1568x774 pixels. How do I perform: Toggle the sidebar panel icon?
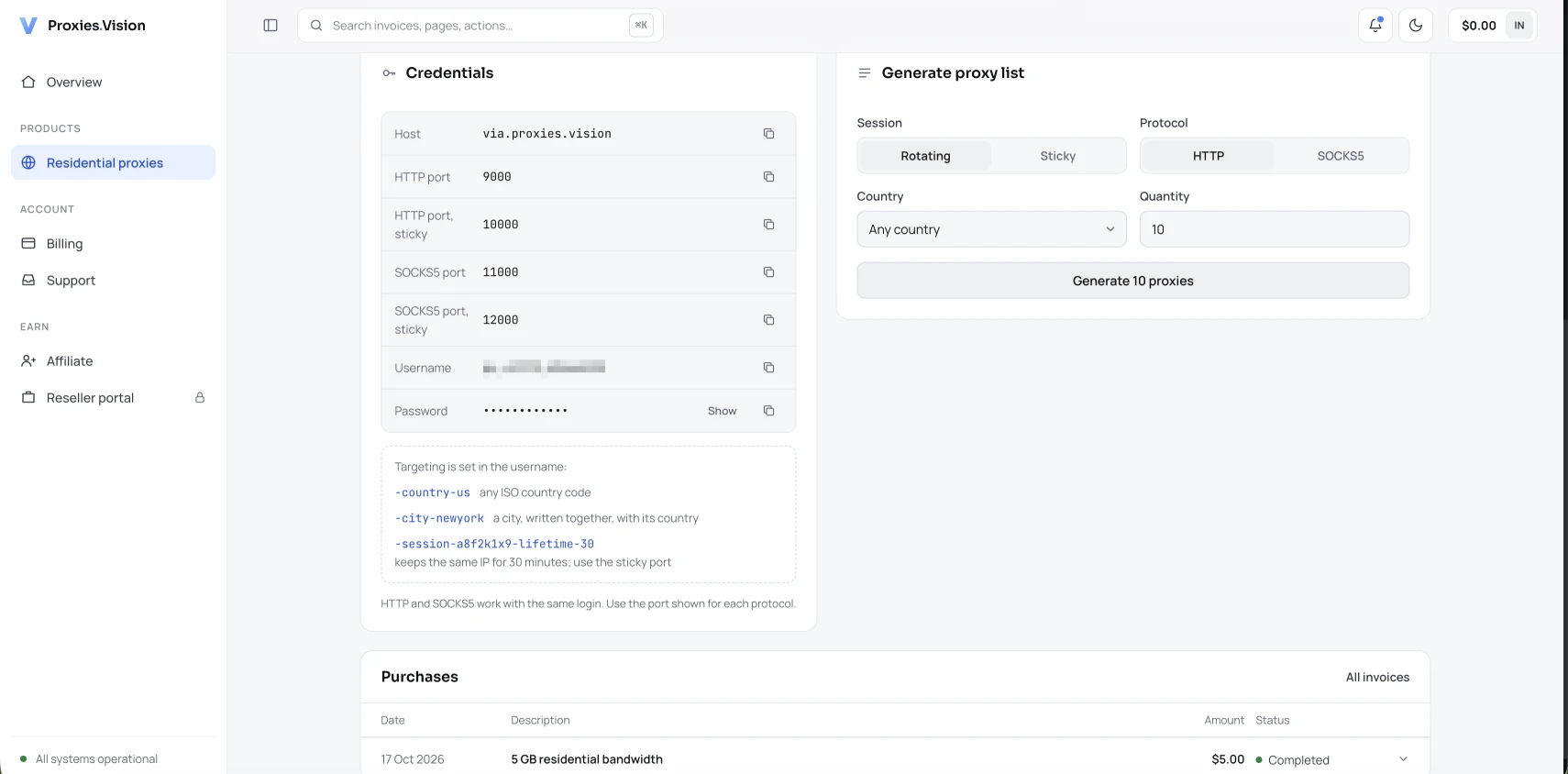coord(271,26)
